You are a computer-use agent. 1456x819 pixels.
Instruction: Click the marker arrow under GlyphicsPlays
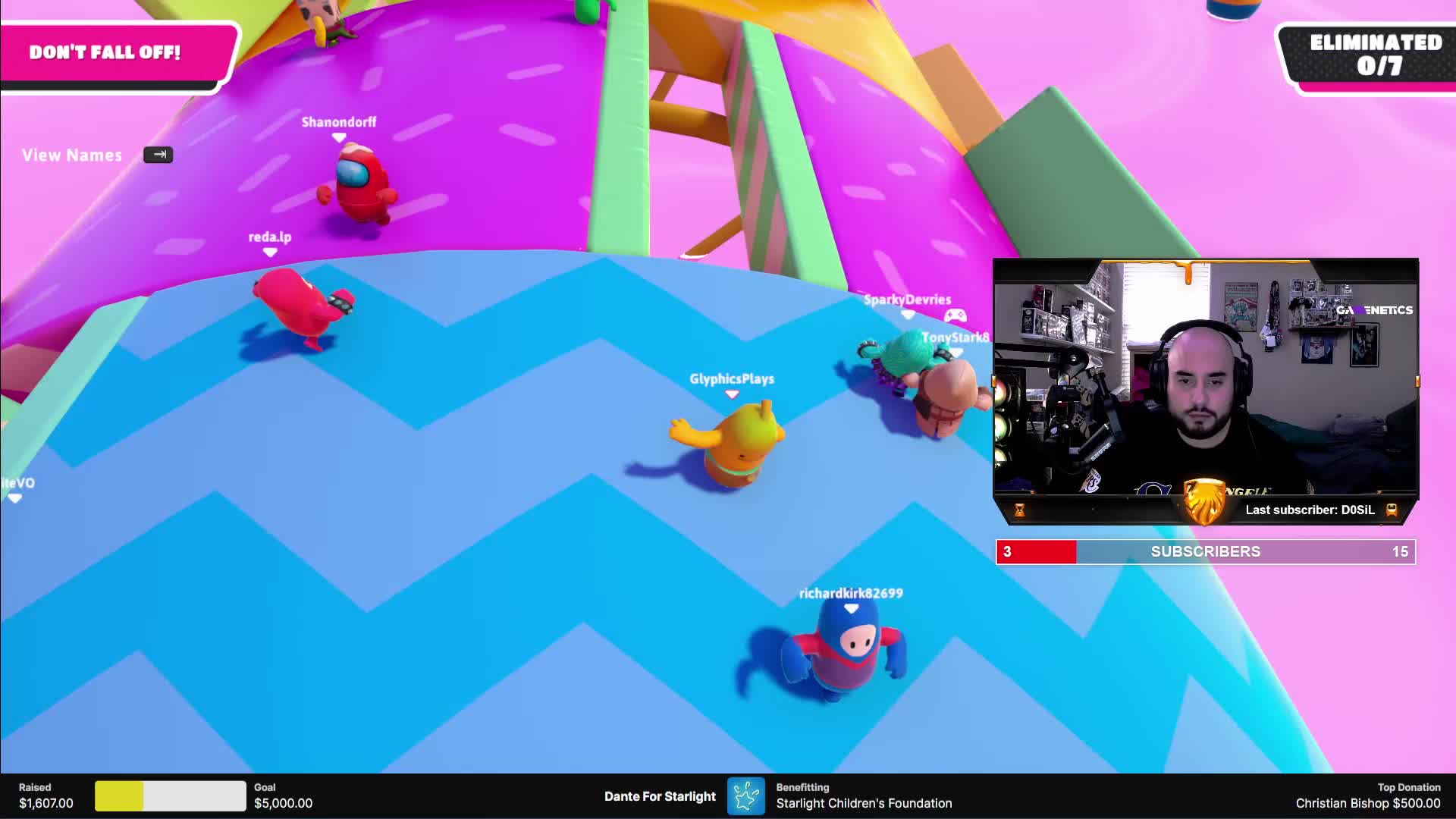click(x=732, y=394)
